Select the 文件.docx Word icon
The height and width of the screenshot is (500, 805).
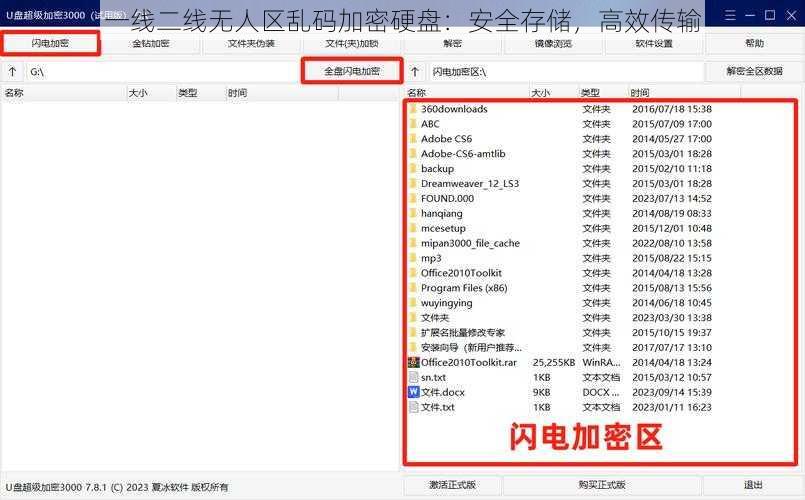click(x=413, y=392)
